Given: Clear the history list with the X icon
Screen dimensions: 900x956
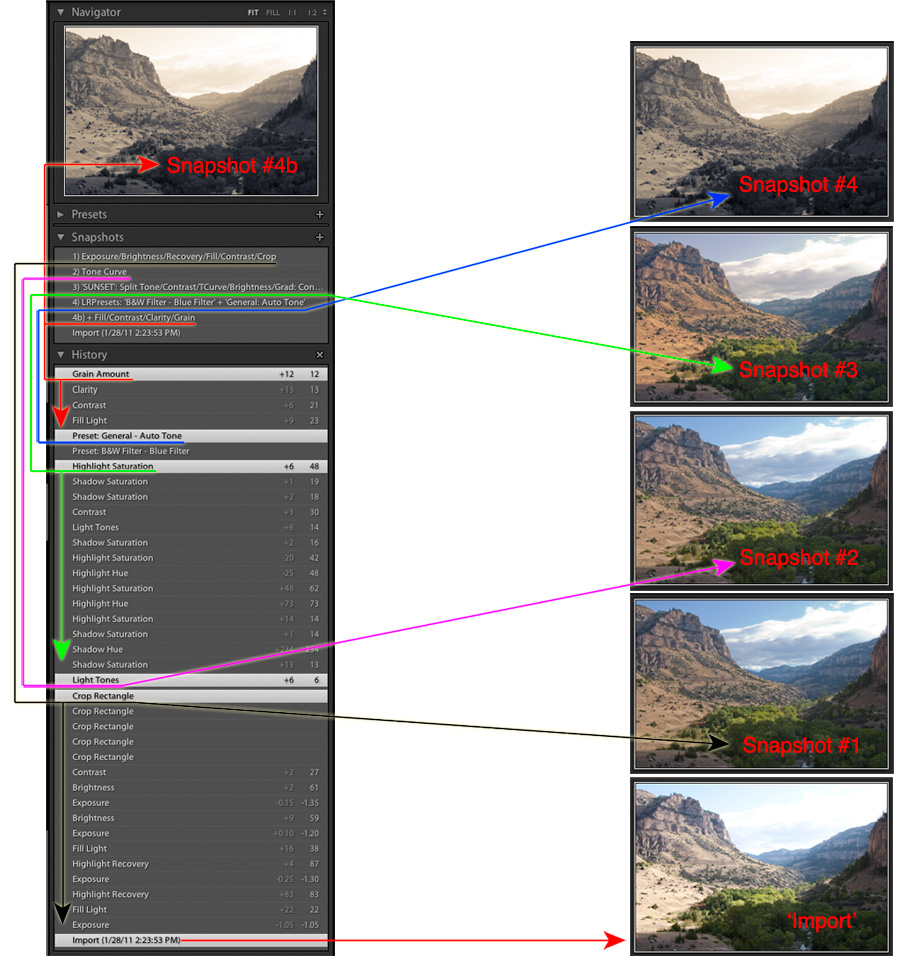Looking at the screenshot, I should (x=320, y=354).
